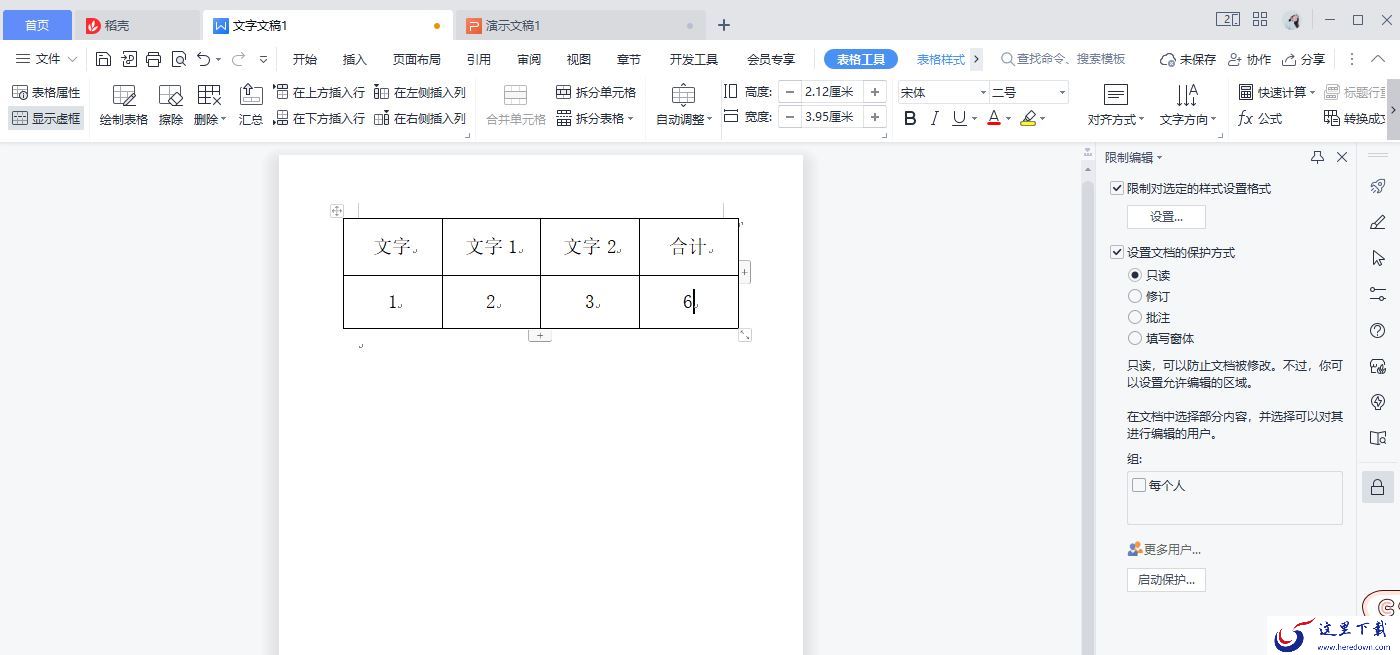Select the 擦除 eraser tool
The height and width of the screenshot is (655, 1400).
(171, 105)
